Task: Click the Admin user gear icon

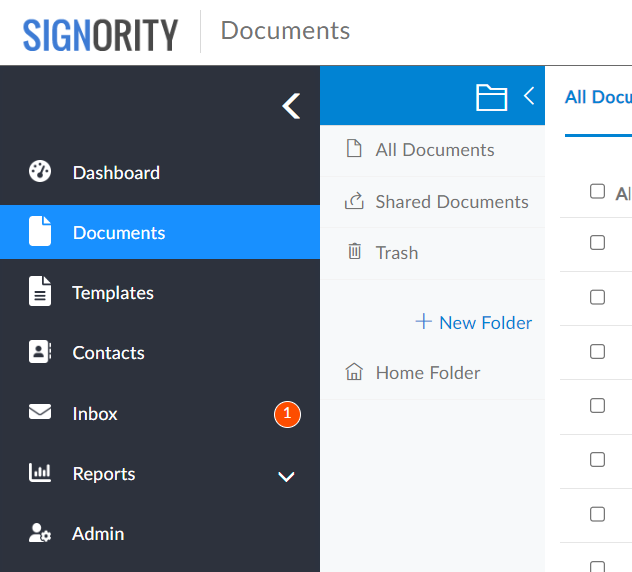Action: pos(40,533)
